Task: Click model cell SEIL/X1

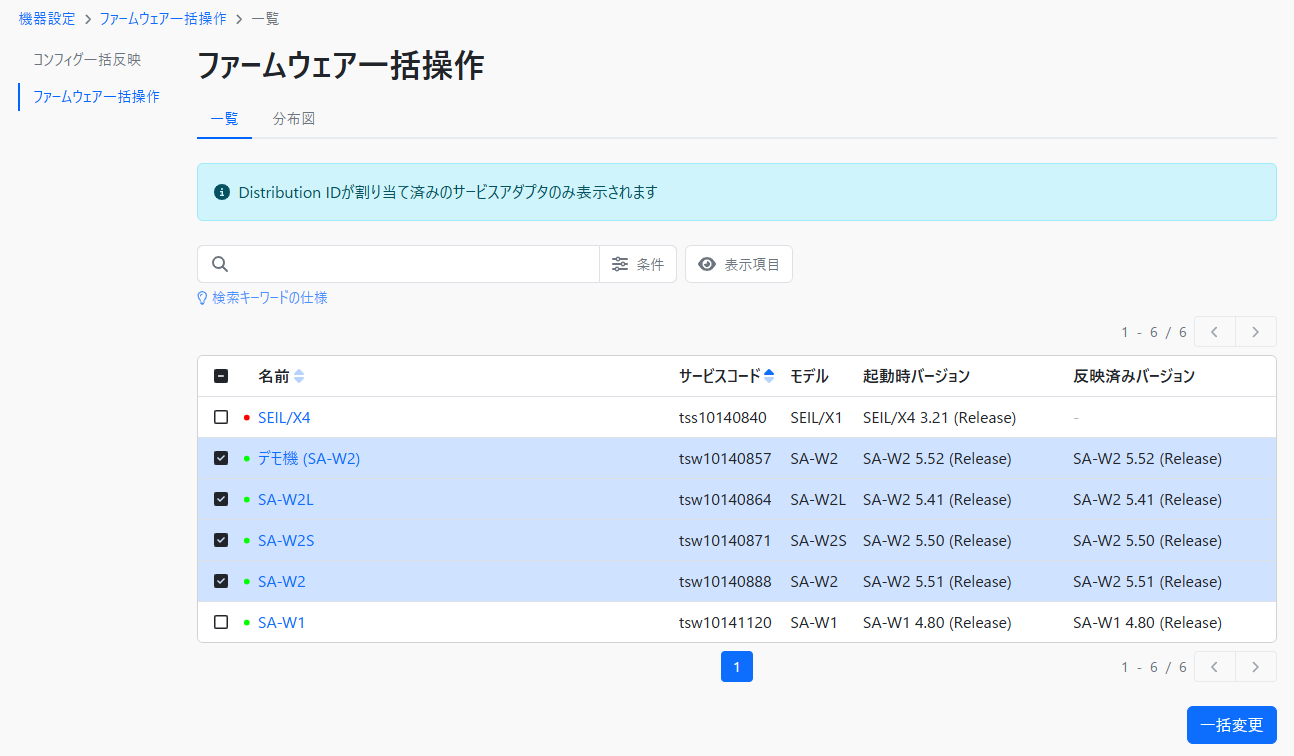Action: [x=816, y=417]
